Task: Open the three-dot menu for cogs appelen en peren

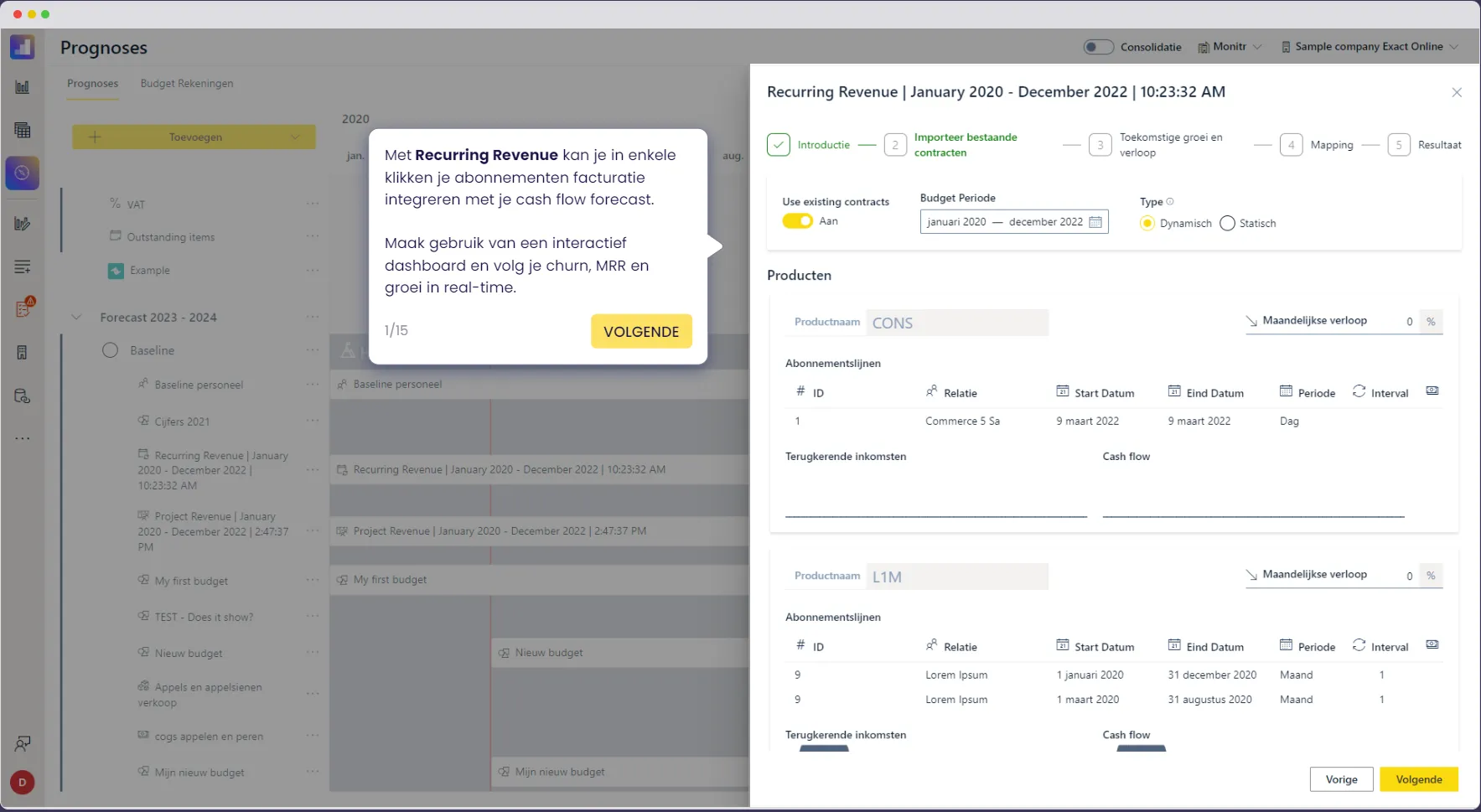Action: pyautogui.click(x=313, y=736)
